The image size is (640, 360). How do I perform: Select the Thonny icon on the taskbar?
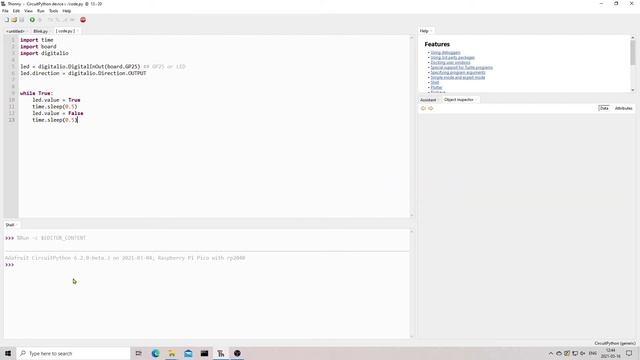[221, 353]
